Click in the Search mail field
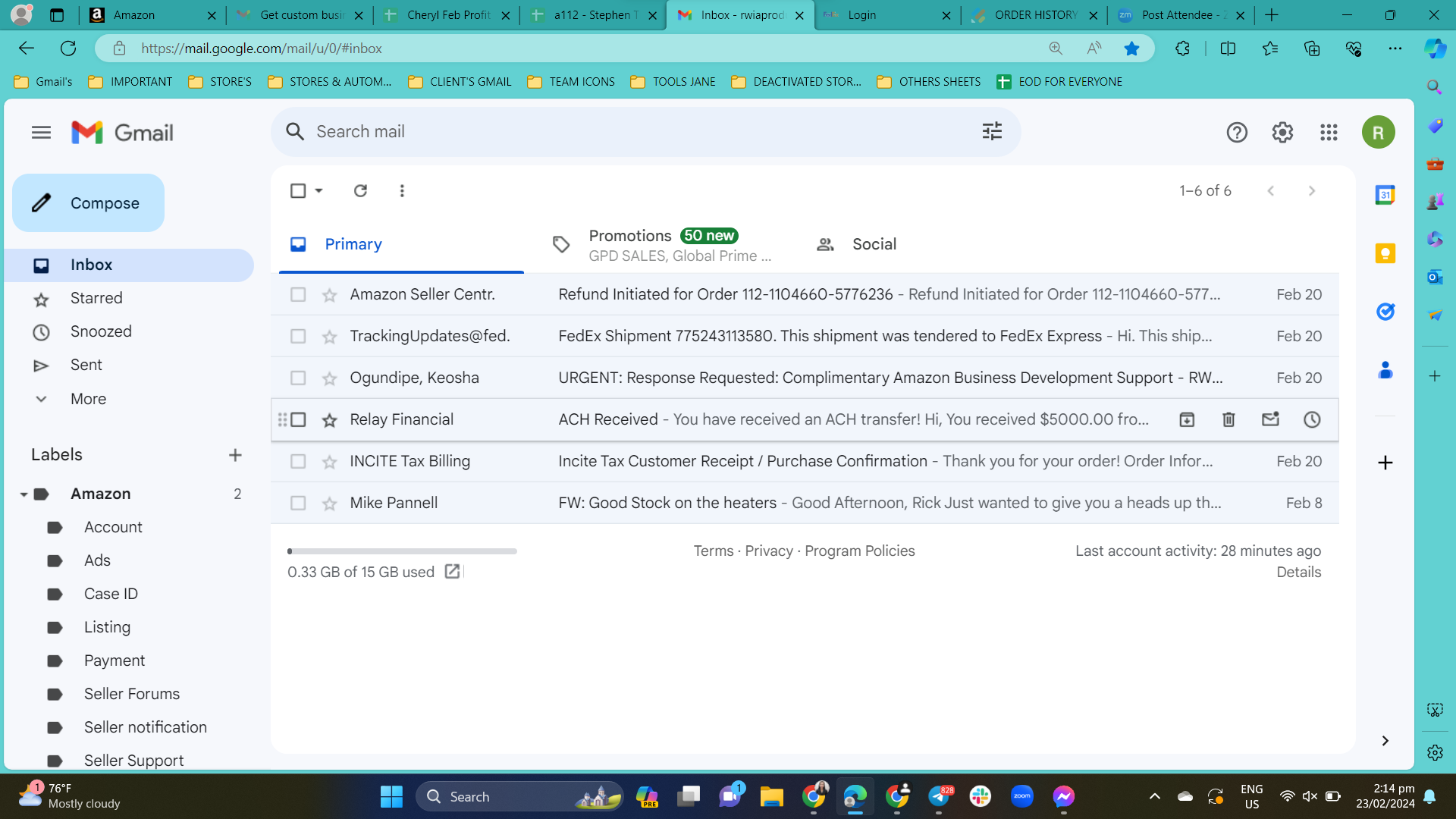The image size is (1456, 819). coord(645,132)
